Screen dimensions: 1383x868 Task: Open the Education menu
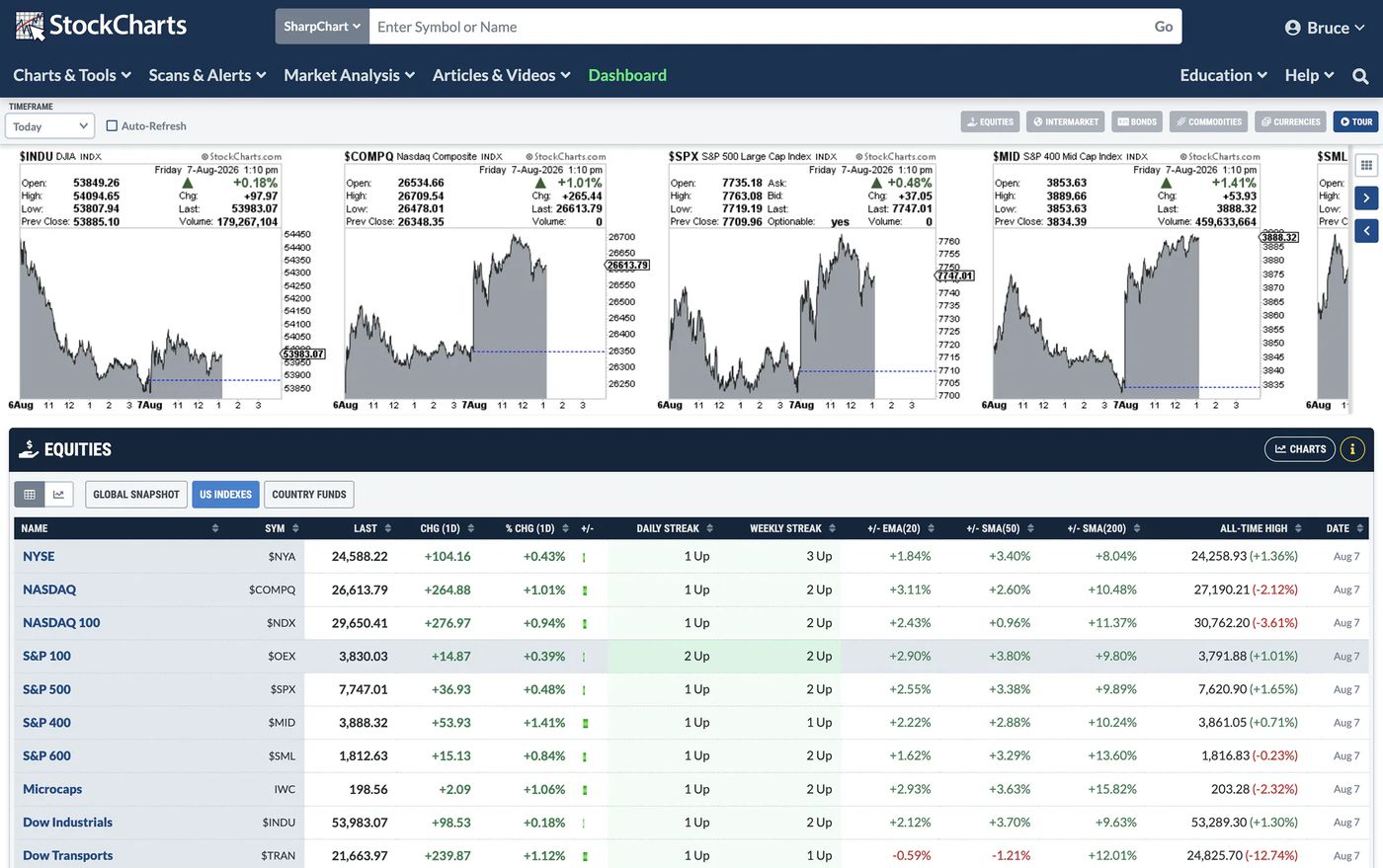pos(1224,75)
